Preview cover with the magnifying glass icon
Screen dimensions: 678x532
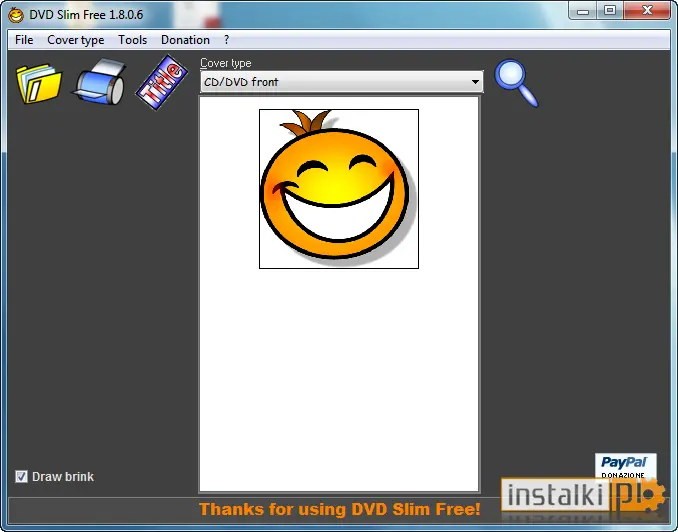516,83
